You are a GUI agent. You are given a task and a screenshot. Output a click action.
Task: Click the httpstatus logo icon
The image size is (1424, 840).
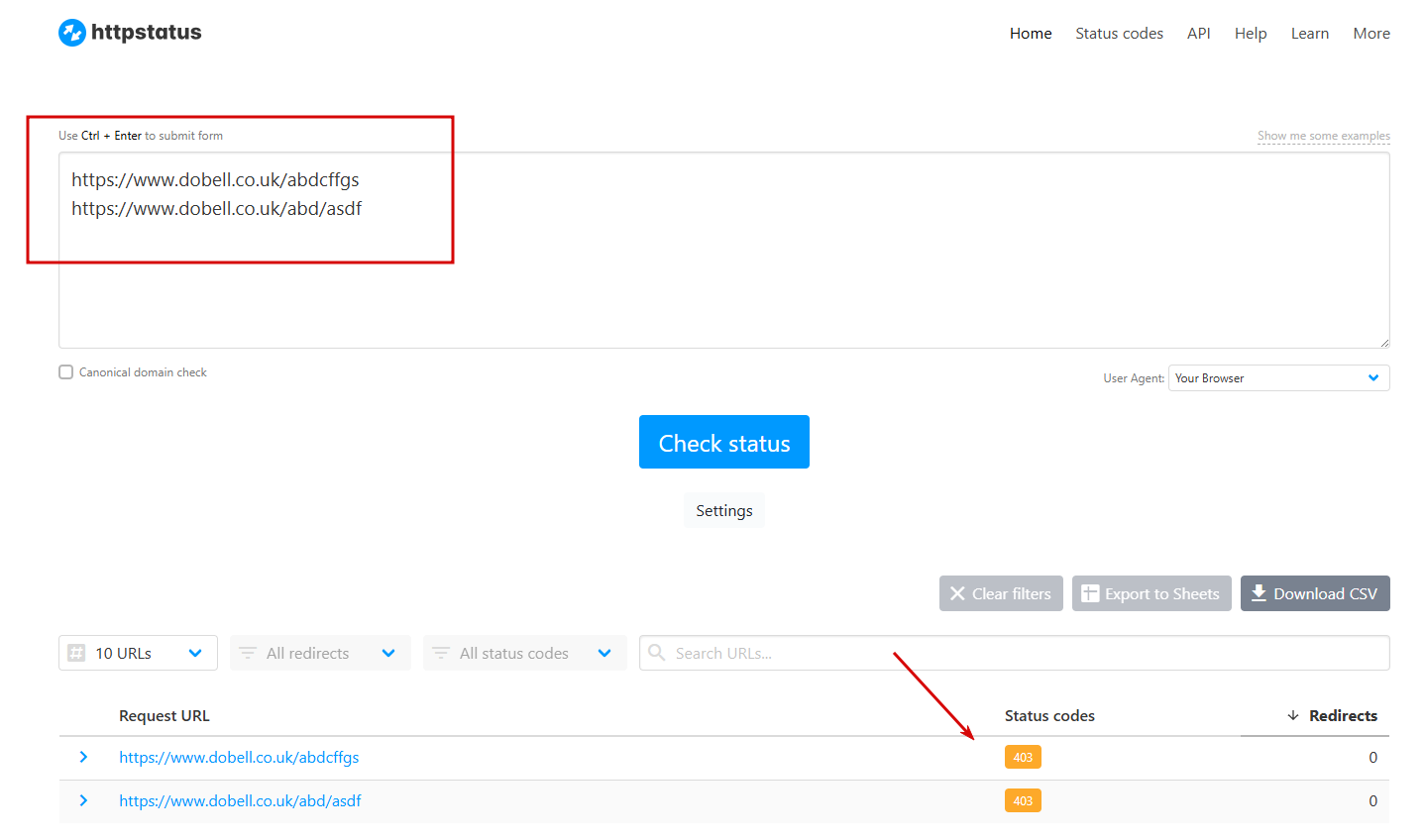click(72, 33)
